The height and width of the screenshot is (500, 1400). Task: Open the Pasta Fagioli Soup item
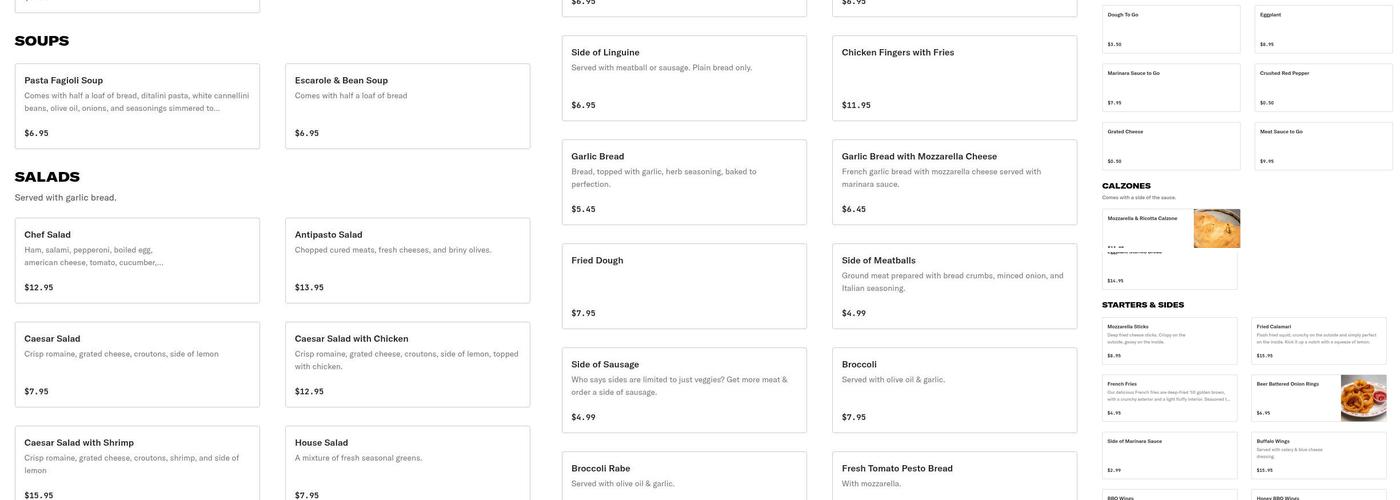(137, 106)
